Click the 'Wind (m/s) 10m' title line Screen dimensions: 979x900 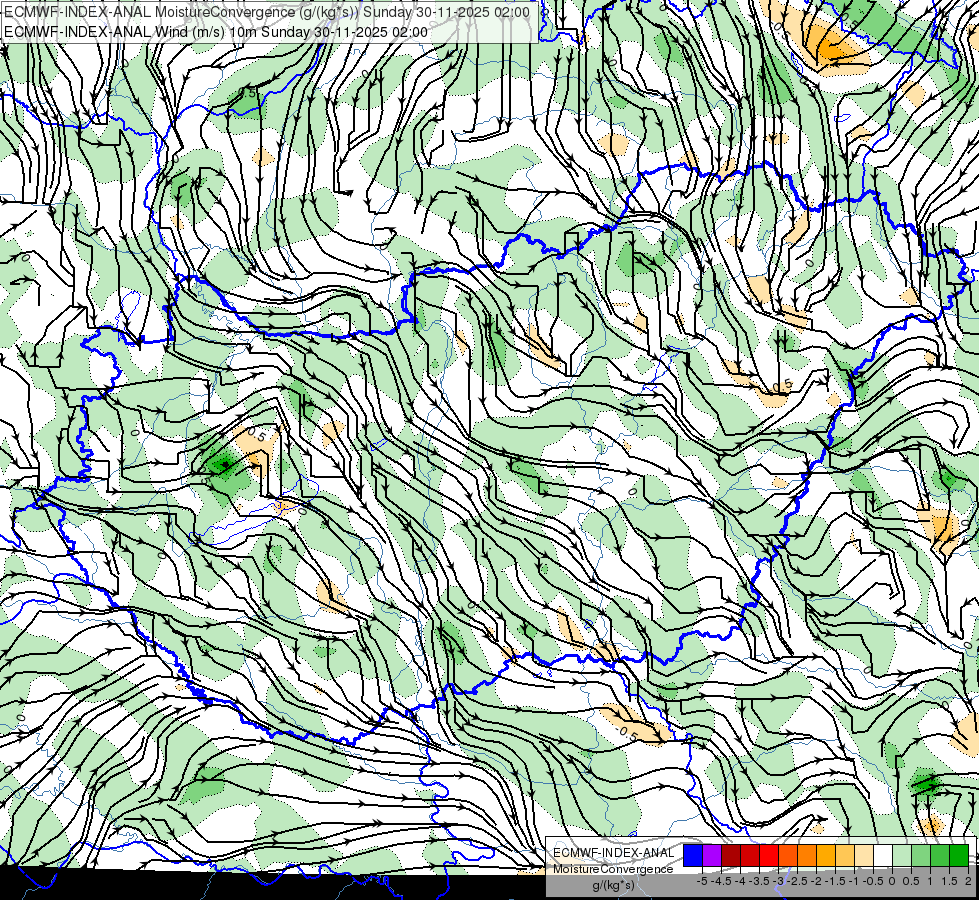click(216, 32)
